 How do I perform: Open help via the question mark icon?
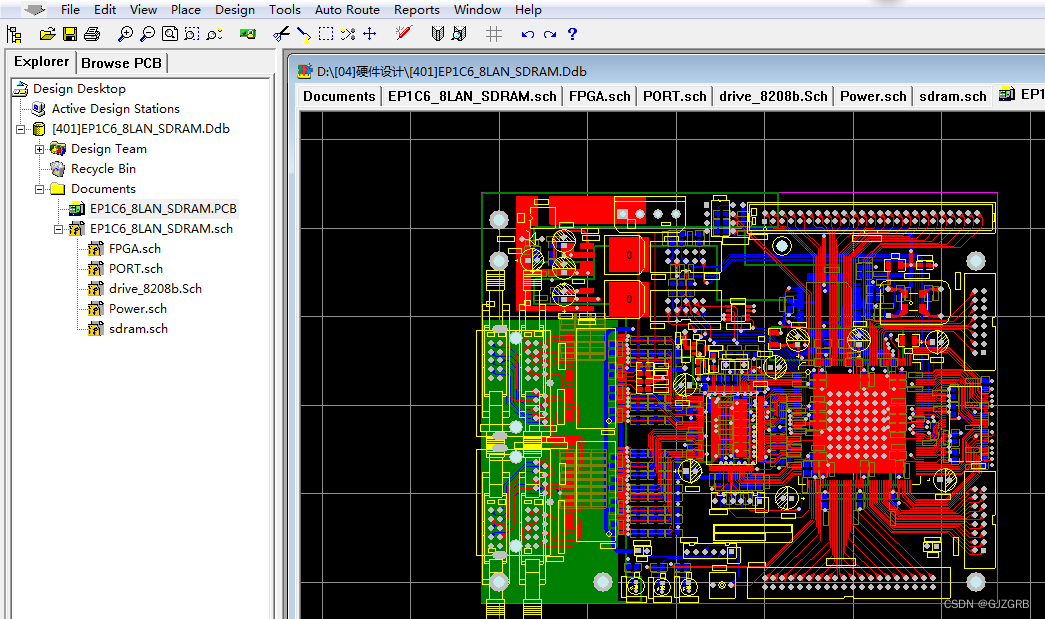click(571, 33)
